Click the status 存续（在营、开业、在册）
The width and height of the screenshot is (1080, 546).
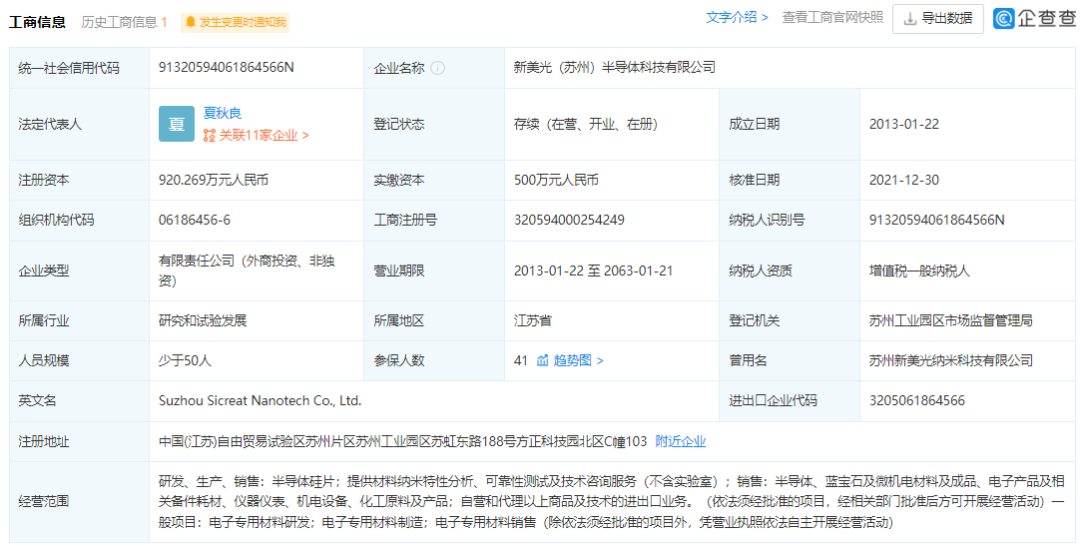point(586,125)
